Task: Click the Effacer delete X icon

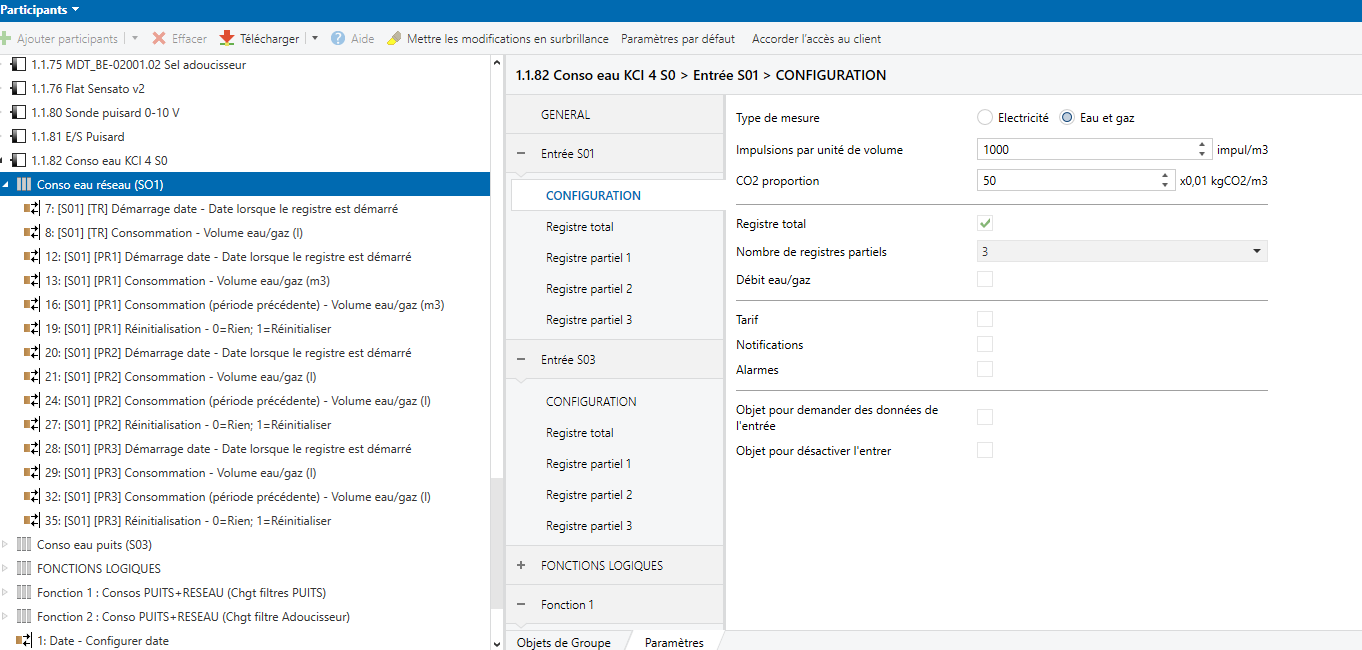Action: [x=159, y=38]
